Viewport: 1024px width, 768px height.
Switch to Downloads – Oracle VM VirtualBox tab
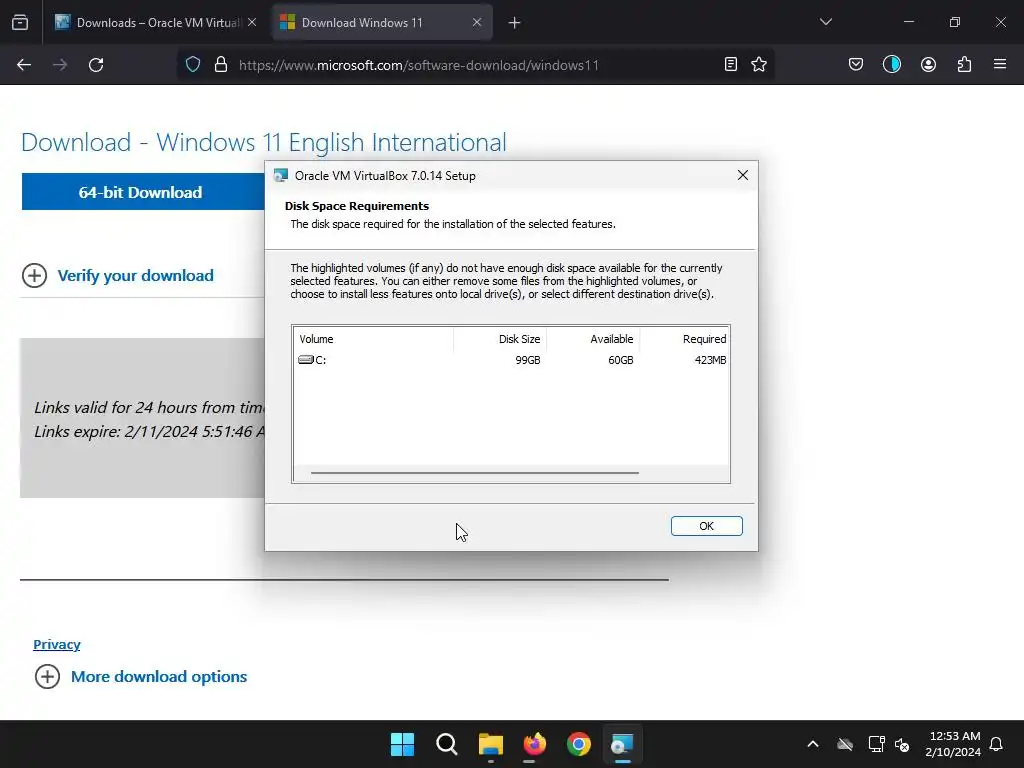click(x=155, y=23)
